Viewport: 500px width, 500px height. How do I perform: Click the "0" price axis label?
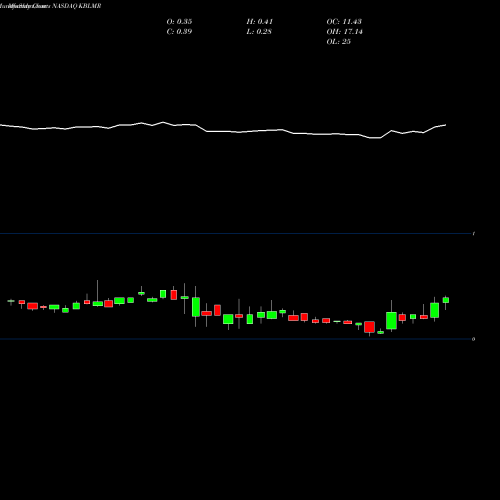point(474,339)
